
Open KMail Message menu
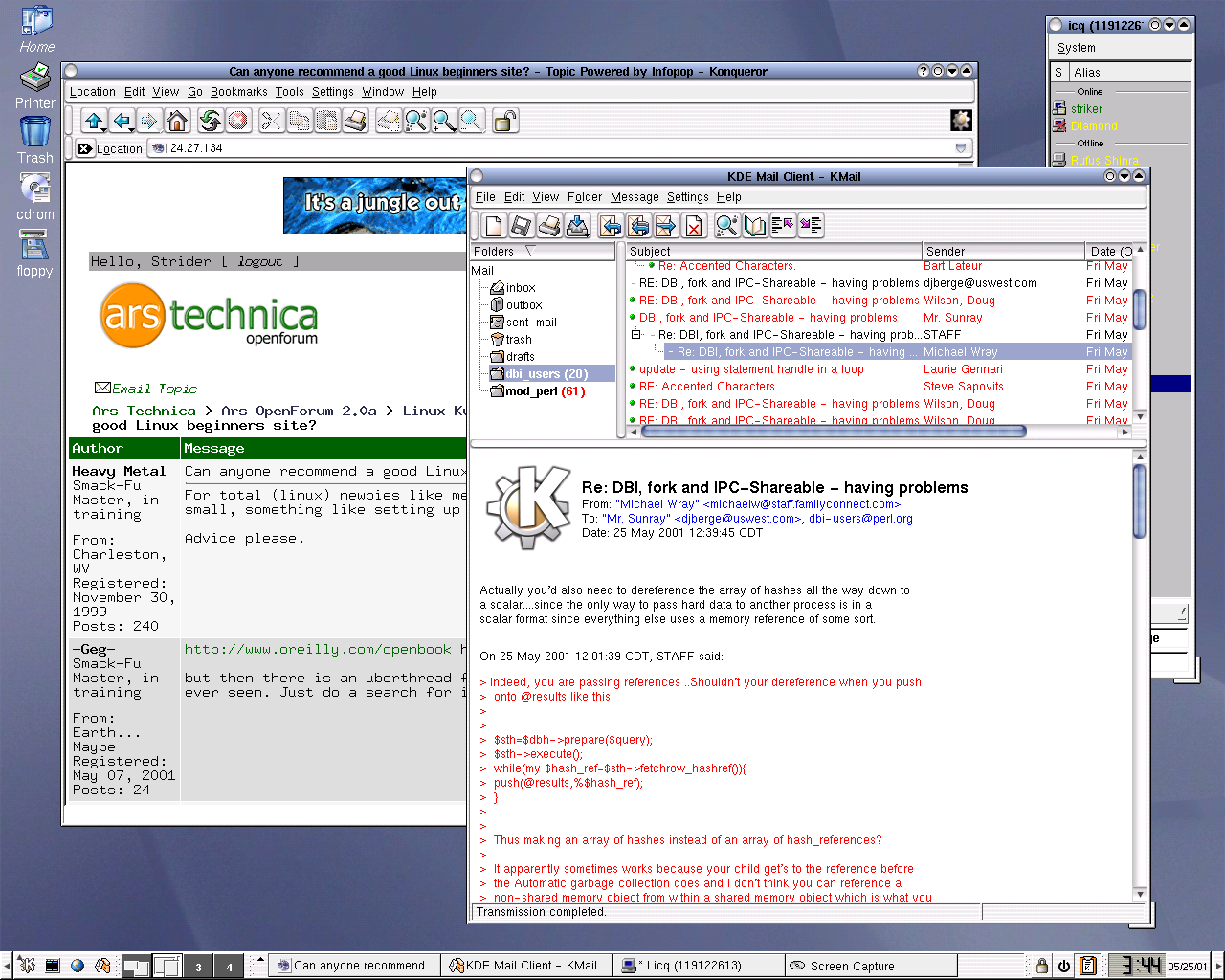(635, 197)
